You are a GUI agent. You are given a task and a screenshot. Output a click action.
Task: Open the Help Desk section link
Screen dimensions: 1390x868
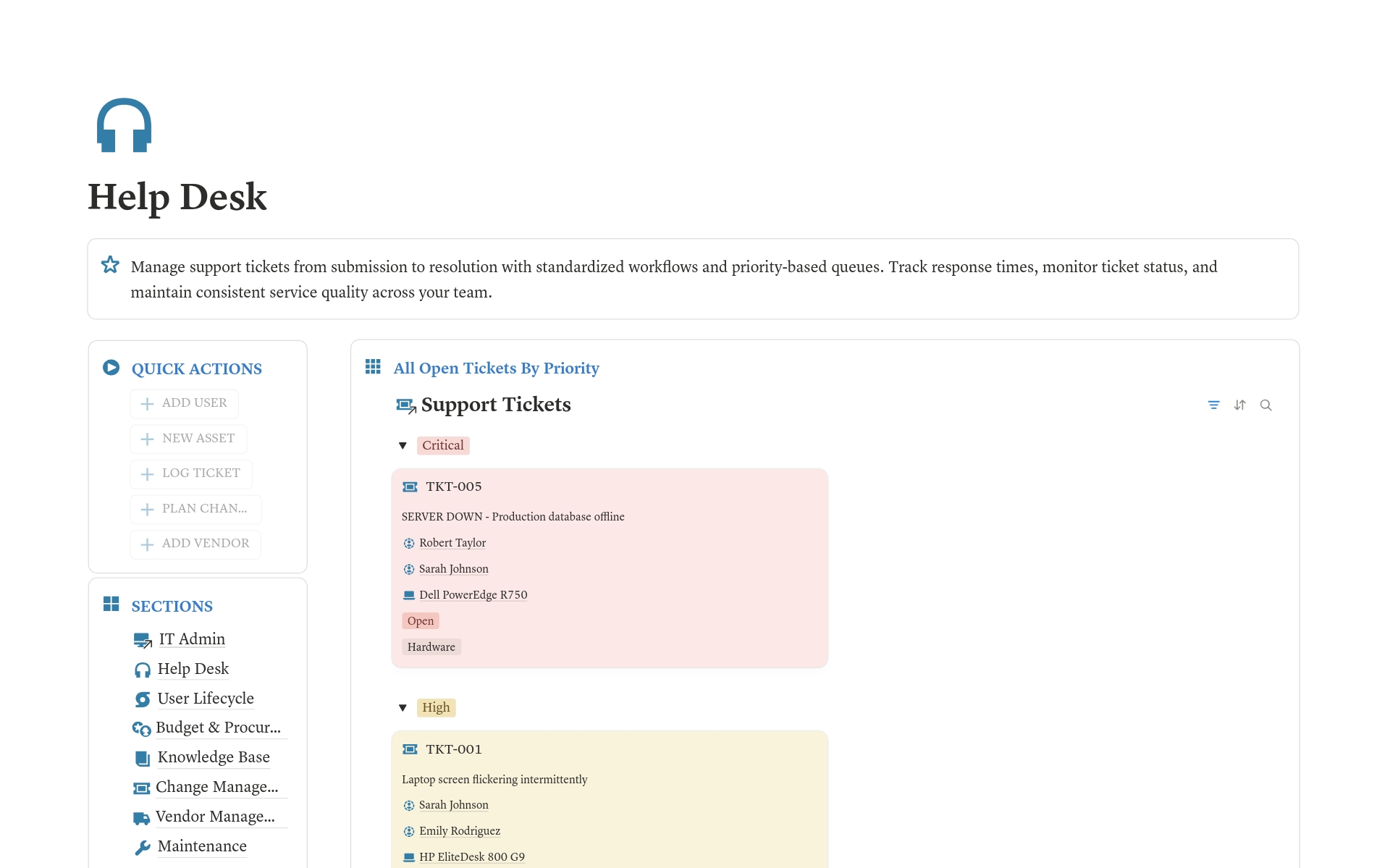tap(193, 668)
